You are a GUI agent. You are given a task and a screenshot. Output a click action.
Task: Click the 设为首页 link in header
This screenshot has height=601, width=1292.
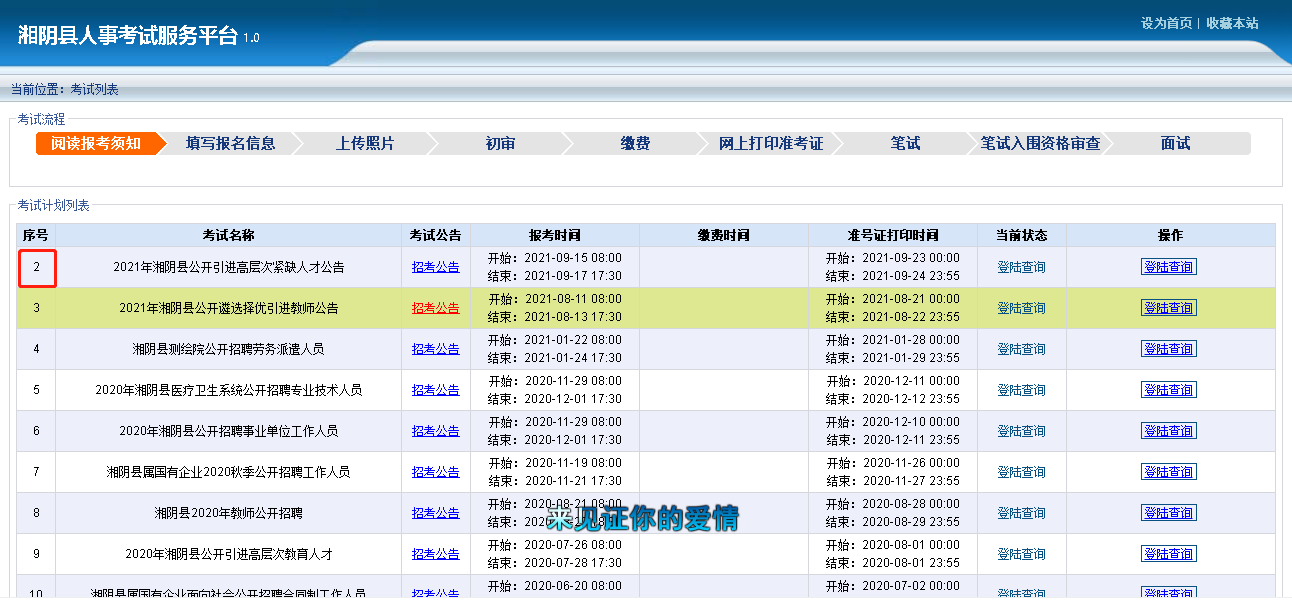(x=1166, y=23)
